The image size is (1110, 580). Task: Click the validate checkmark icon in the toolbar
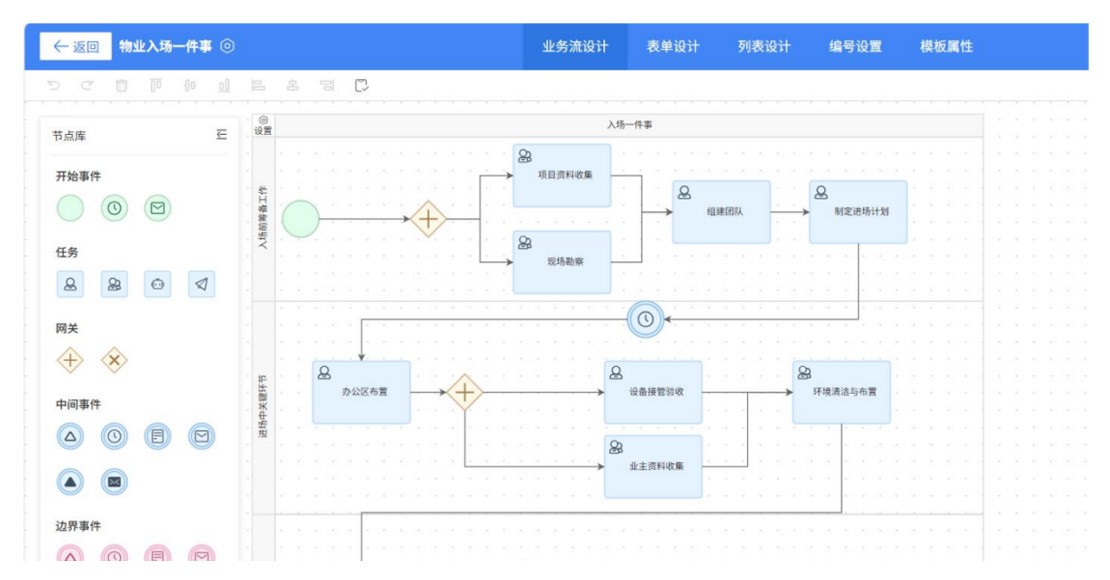coord(362,86)
